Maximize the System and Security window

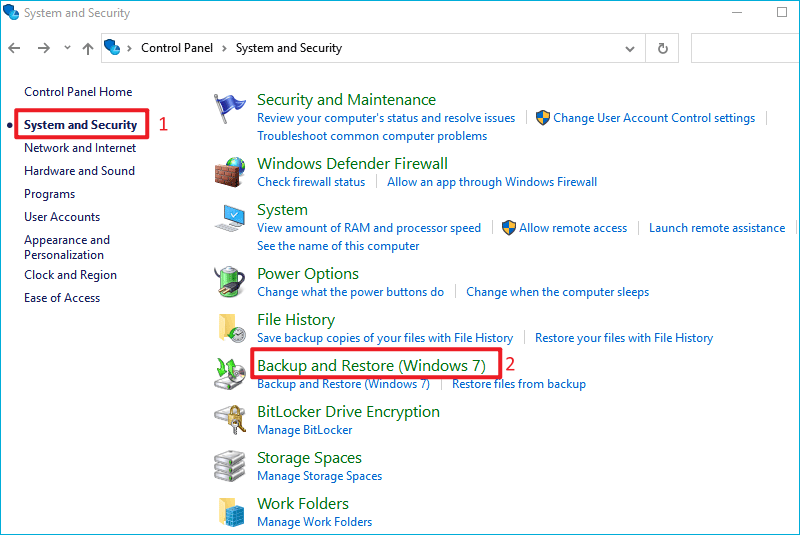782,12
